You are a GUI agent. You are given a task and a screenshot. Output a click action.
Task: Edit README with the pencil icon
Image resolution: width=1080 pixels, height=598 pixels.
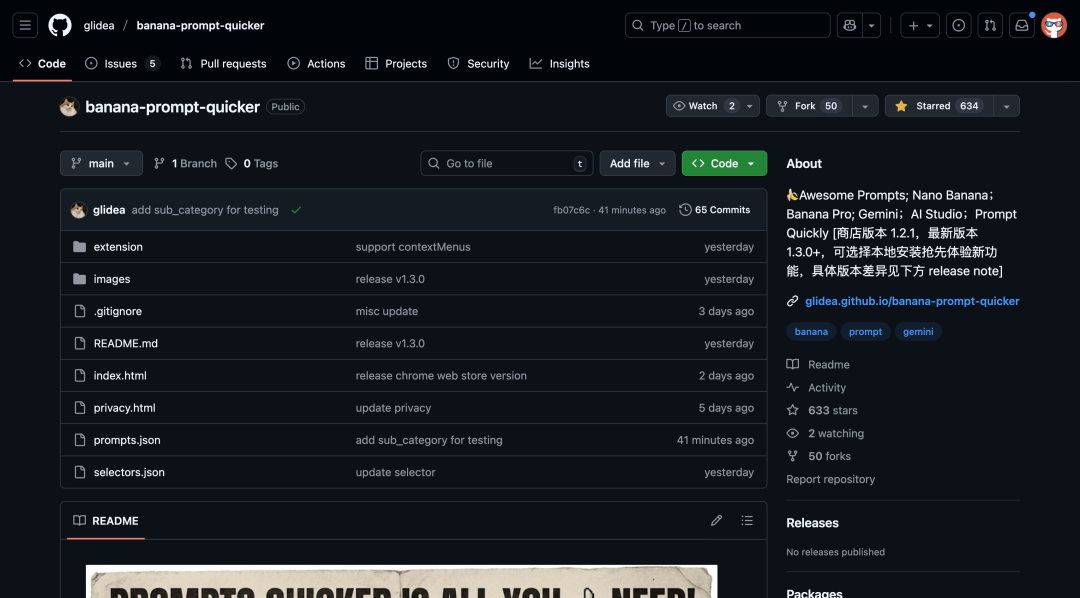716,520
